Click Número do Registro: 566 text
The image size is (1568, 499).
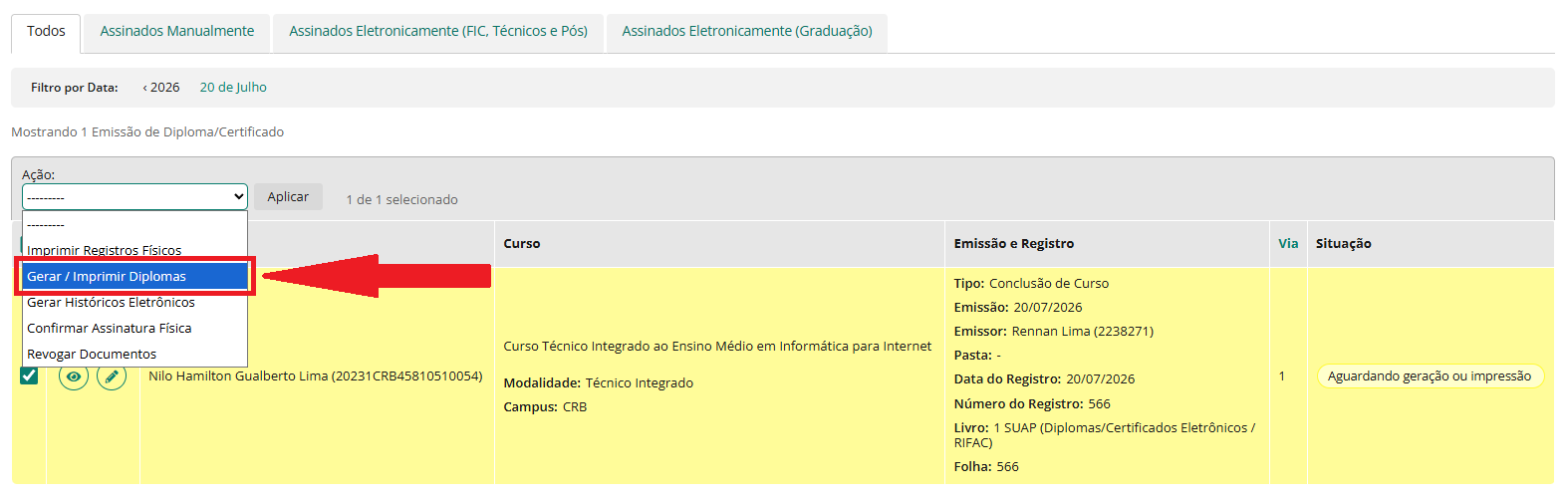[x=1032, y=403]
